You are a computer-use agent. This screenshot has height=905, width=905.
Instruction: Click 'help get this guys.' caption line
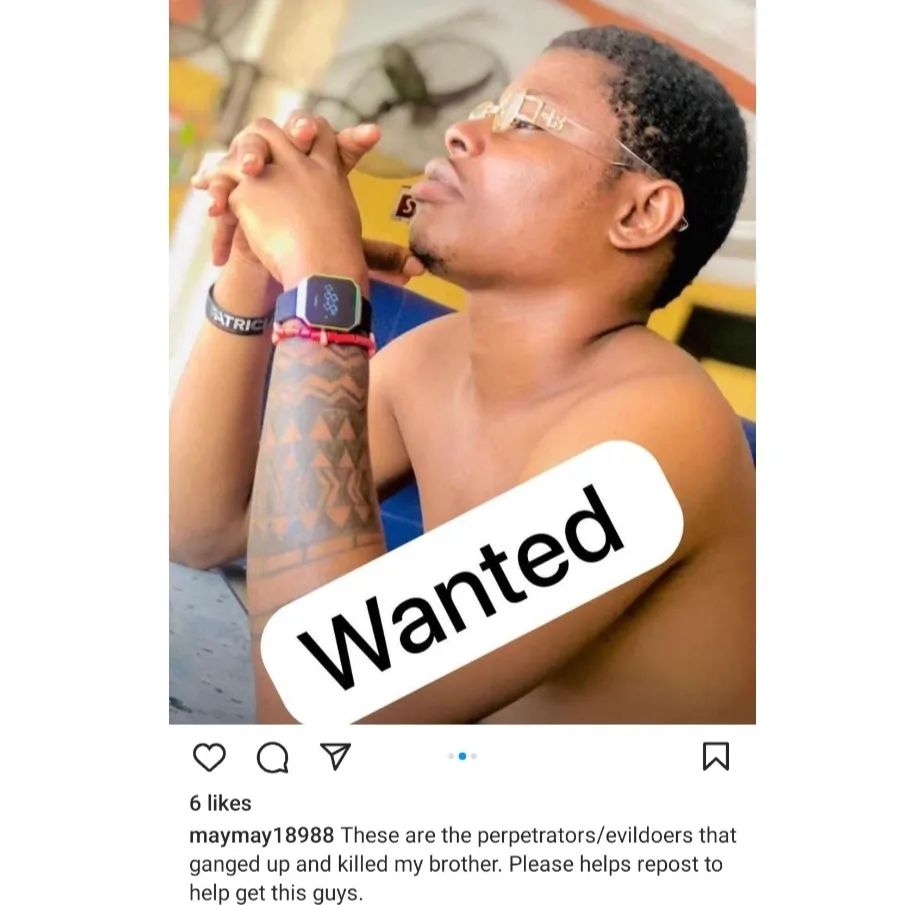pyautogui.click(x=276, y=892)
